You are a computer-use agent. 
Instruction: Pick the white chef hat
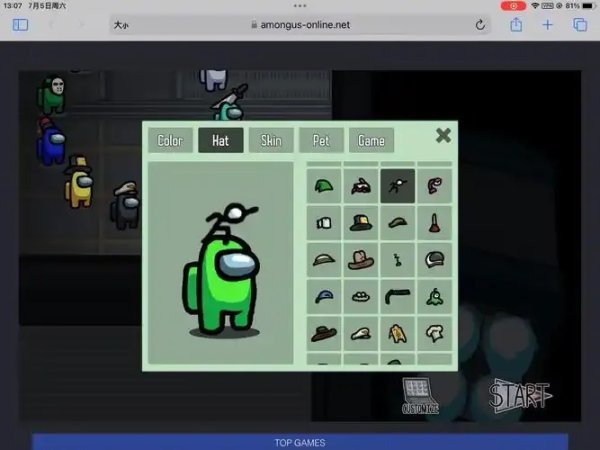[x=434, y=333]
